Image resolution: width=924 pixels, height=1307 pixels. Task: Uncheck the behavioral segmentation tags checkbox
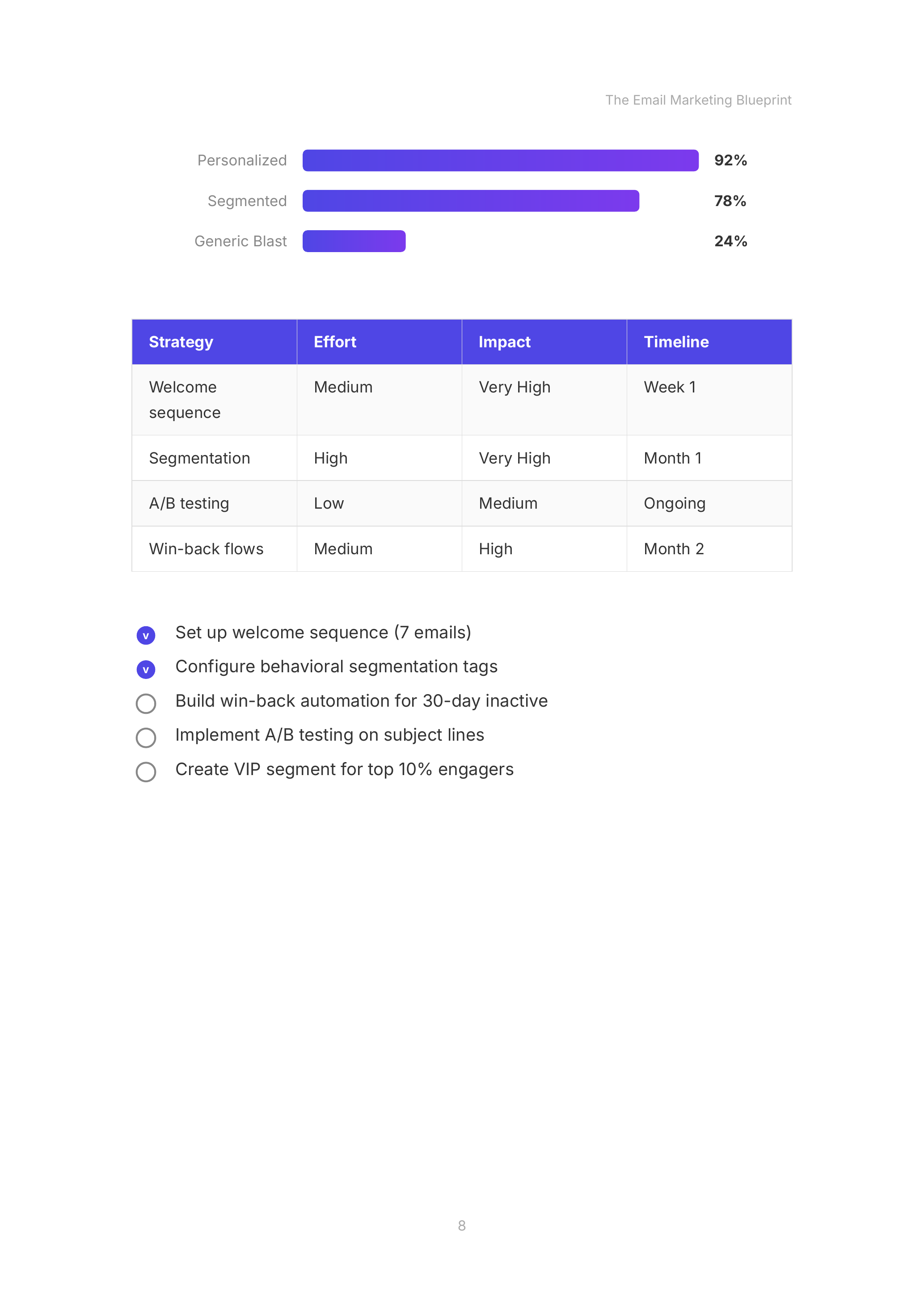[x=146, y=670]
